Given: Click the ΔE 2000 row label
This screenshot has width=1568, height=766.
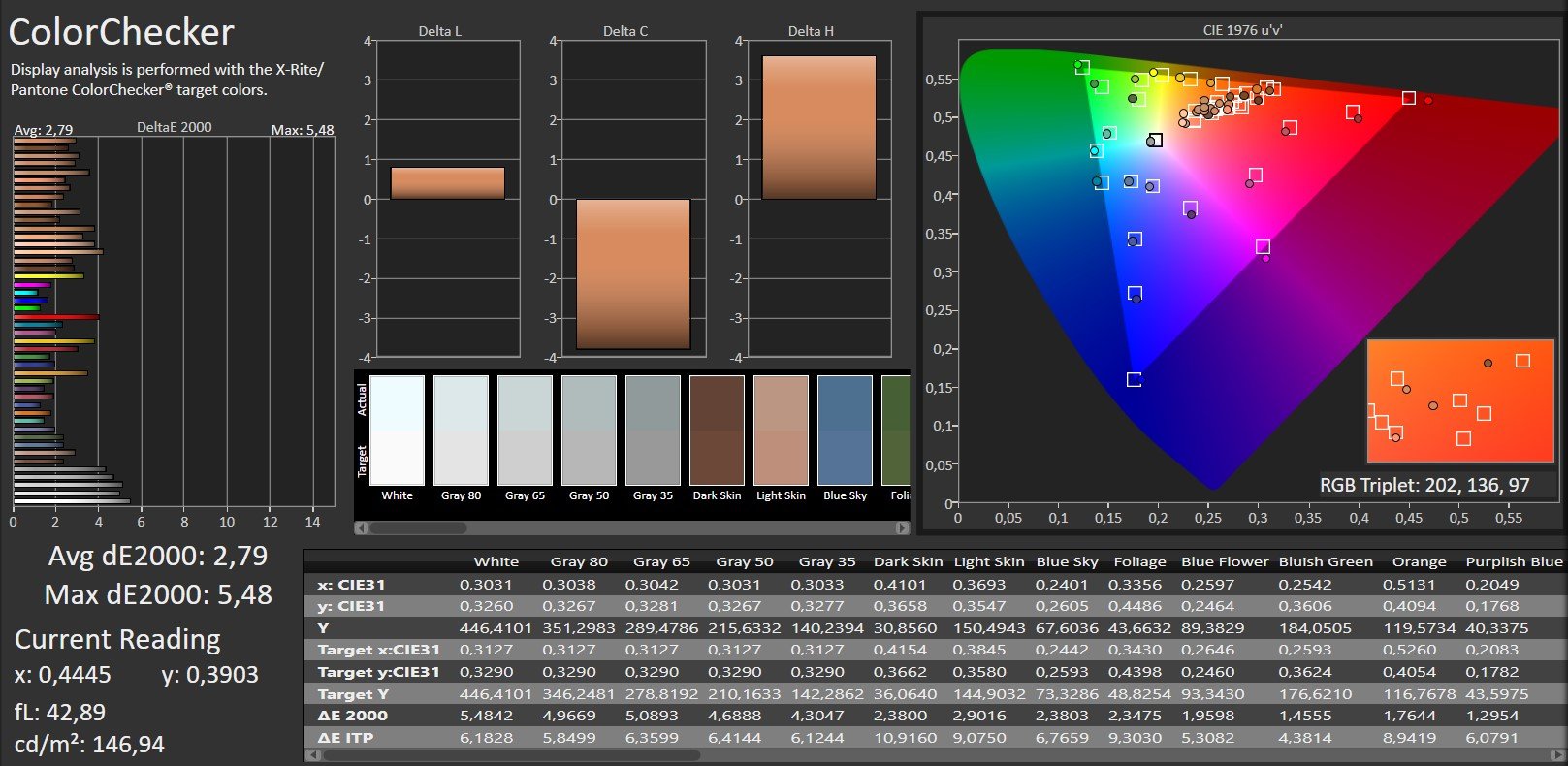Looking at the screenshot, I should (352, 716).
